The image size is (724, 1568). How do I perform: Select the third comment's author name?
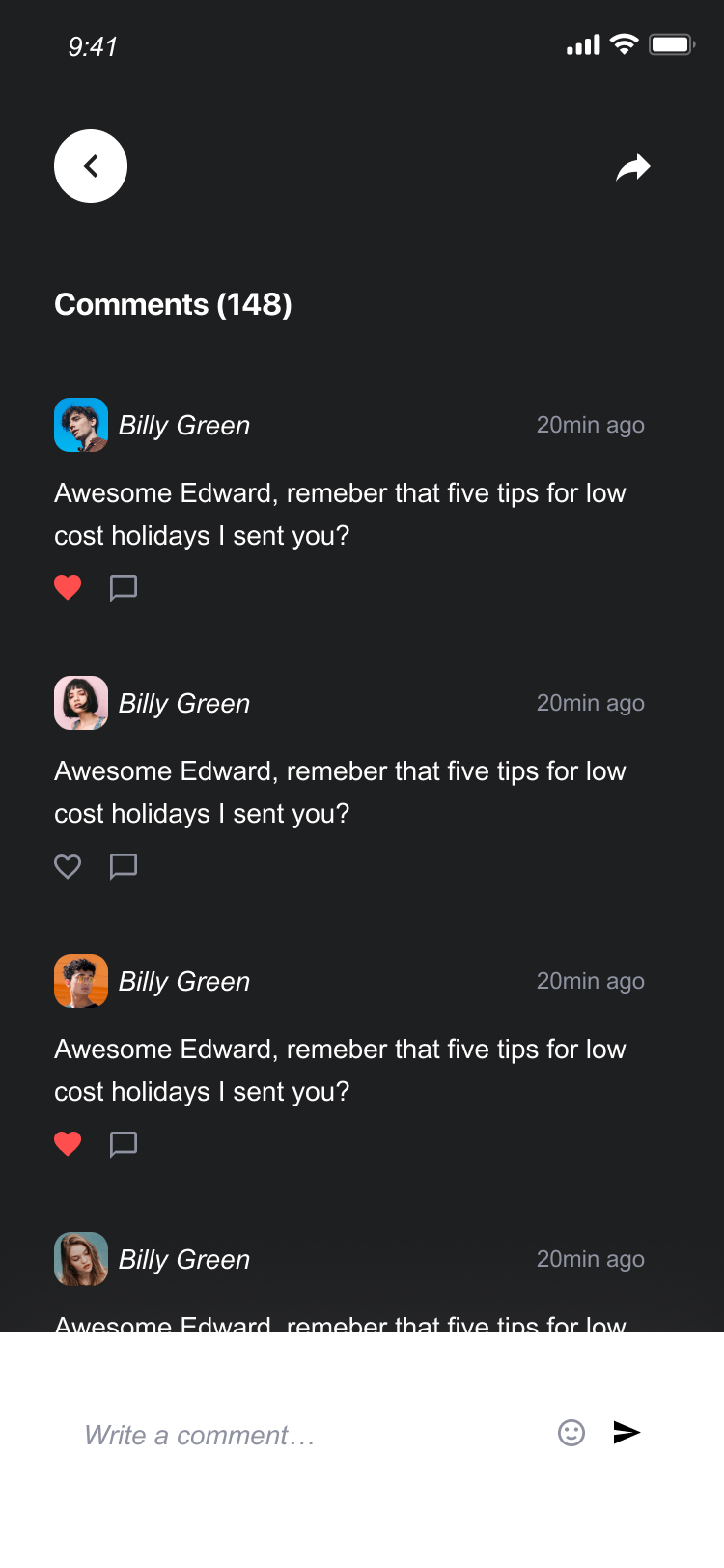(x=184, y=982)
